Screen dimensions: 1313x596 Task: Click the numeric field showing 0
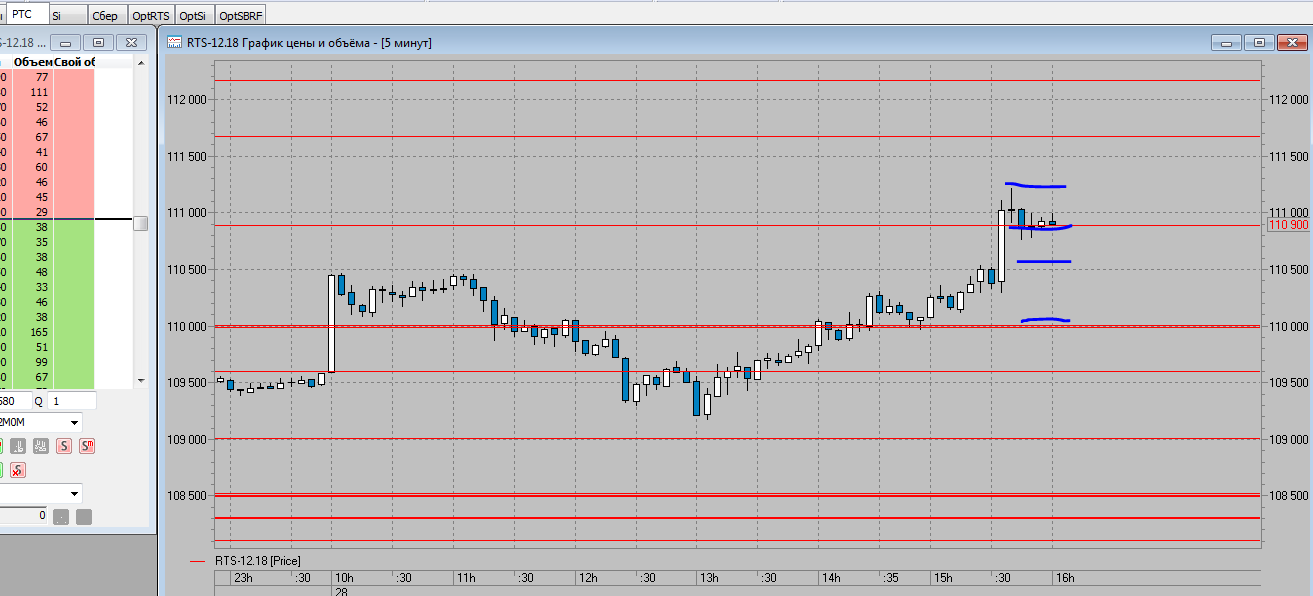tap(23, 515)
